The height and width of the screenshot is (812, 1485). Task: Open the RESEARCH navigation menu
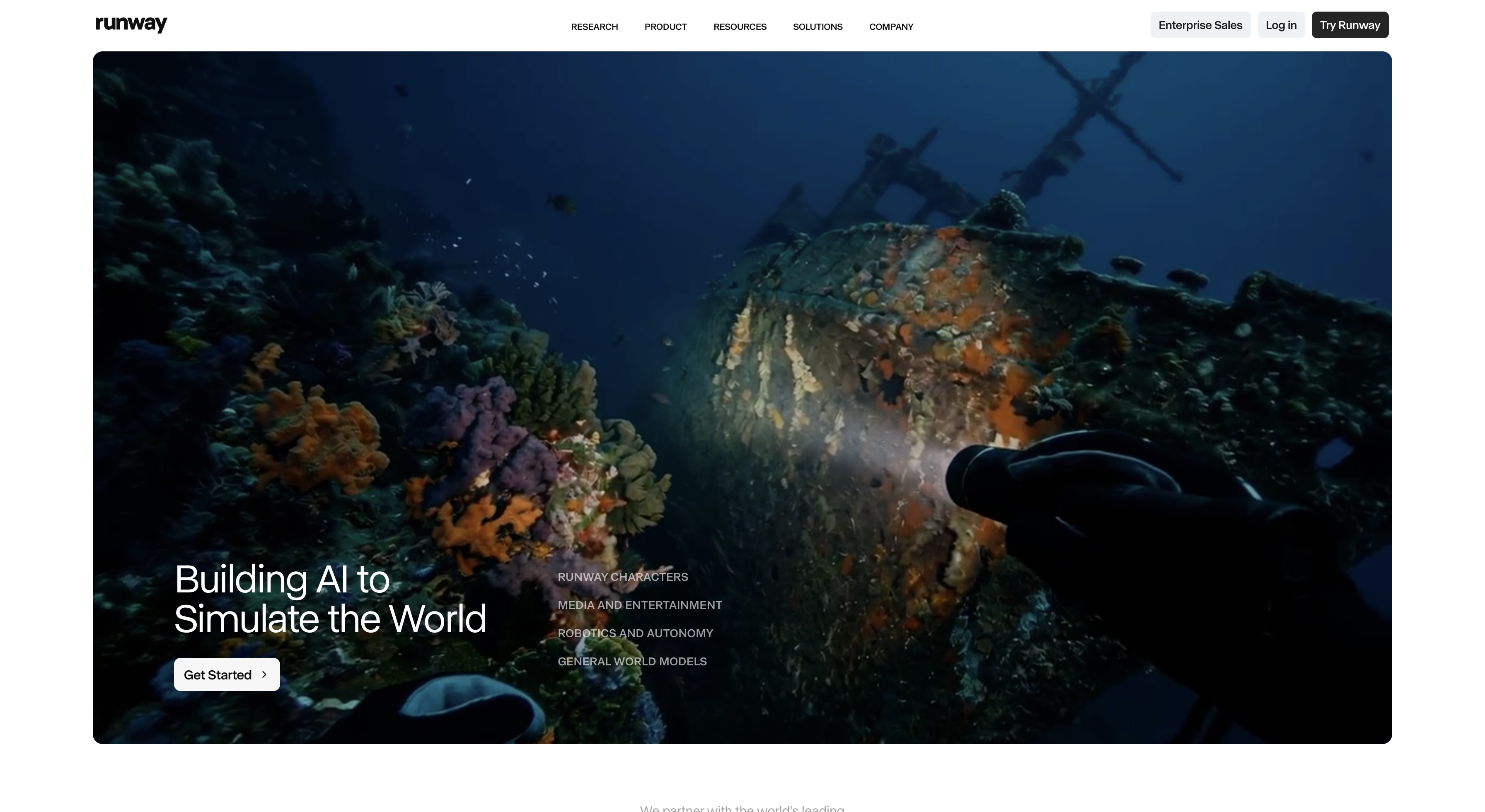tap(594, 27)
